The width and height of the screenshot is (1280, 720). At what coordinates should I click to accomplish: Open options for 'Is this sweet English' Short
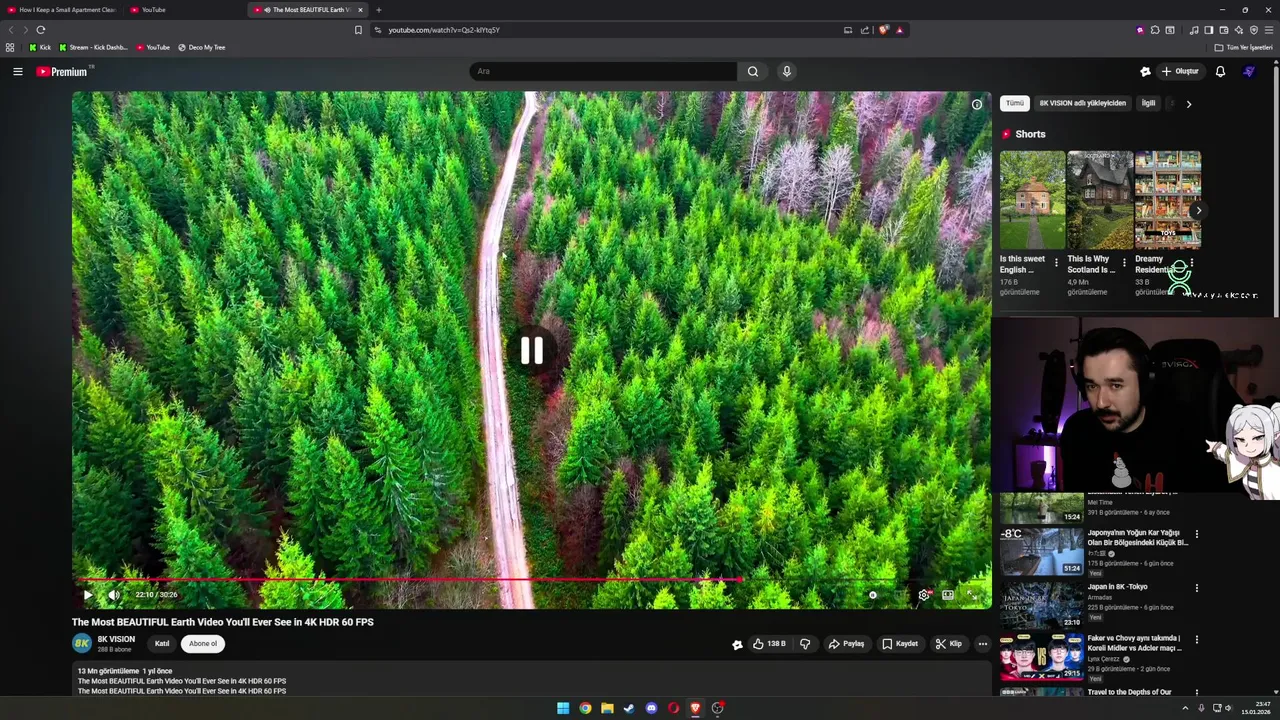tap(1056, 263)
